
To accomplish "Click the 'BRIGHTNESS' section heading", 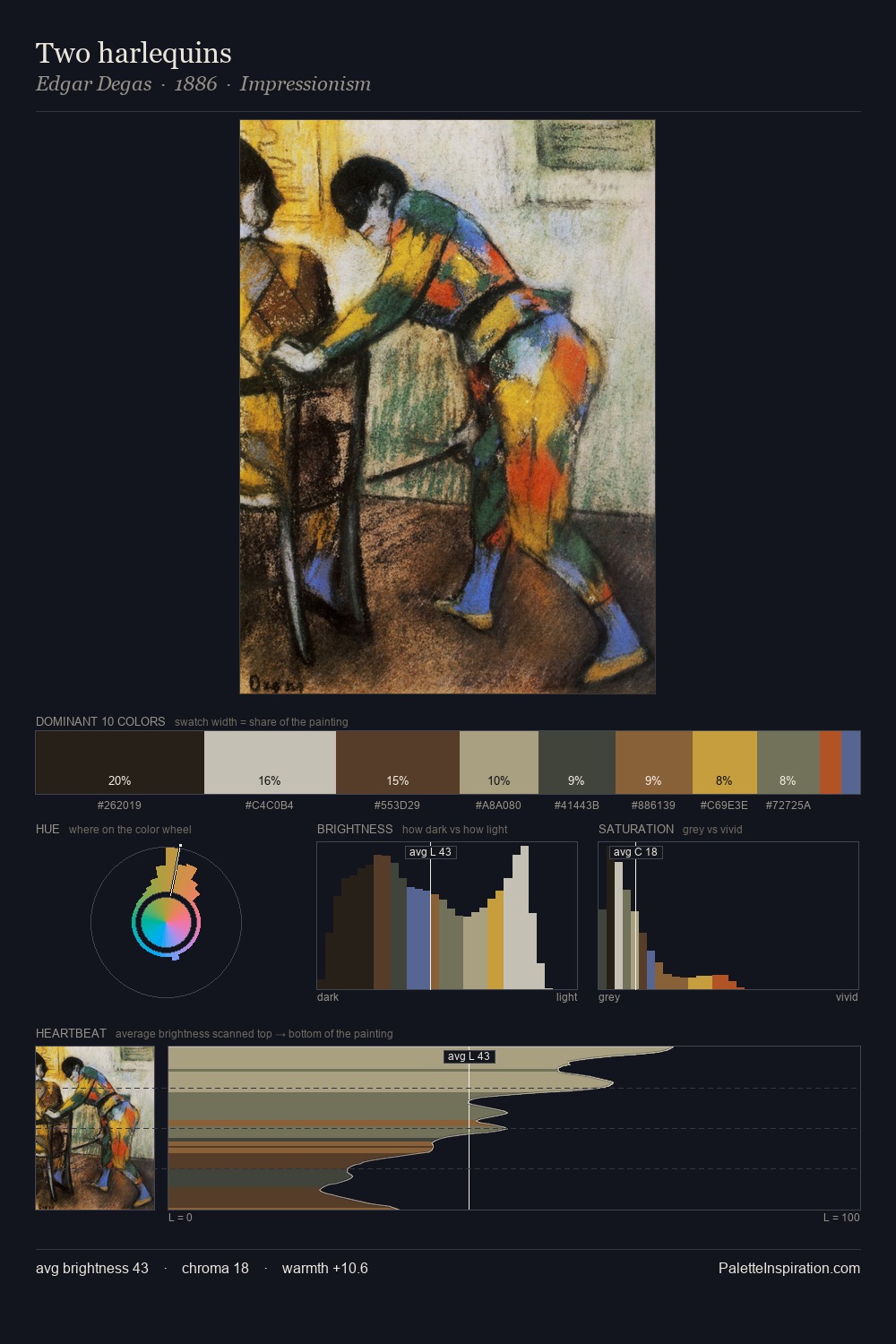I will [x=355, y=829].
